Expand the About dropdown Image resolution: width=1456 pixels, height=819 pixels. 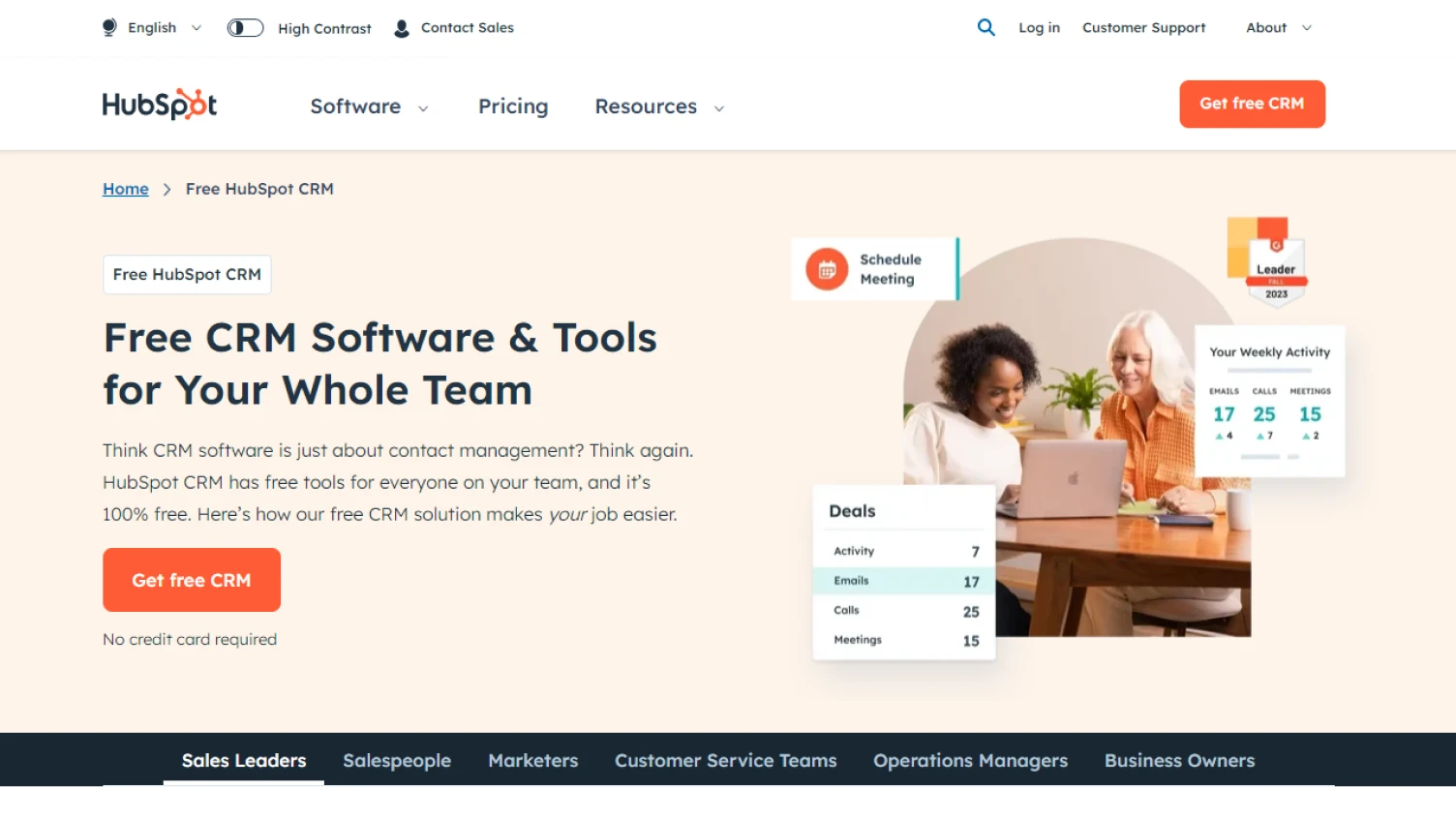click(x=1276, y=28)
